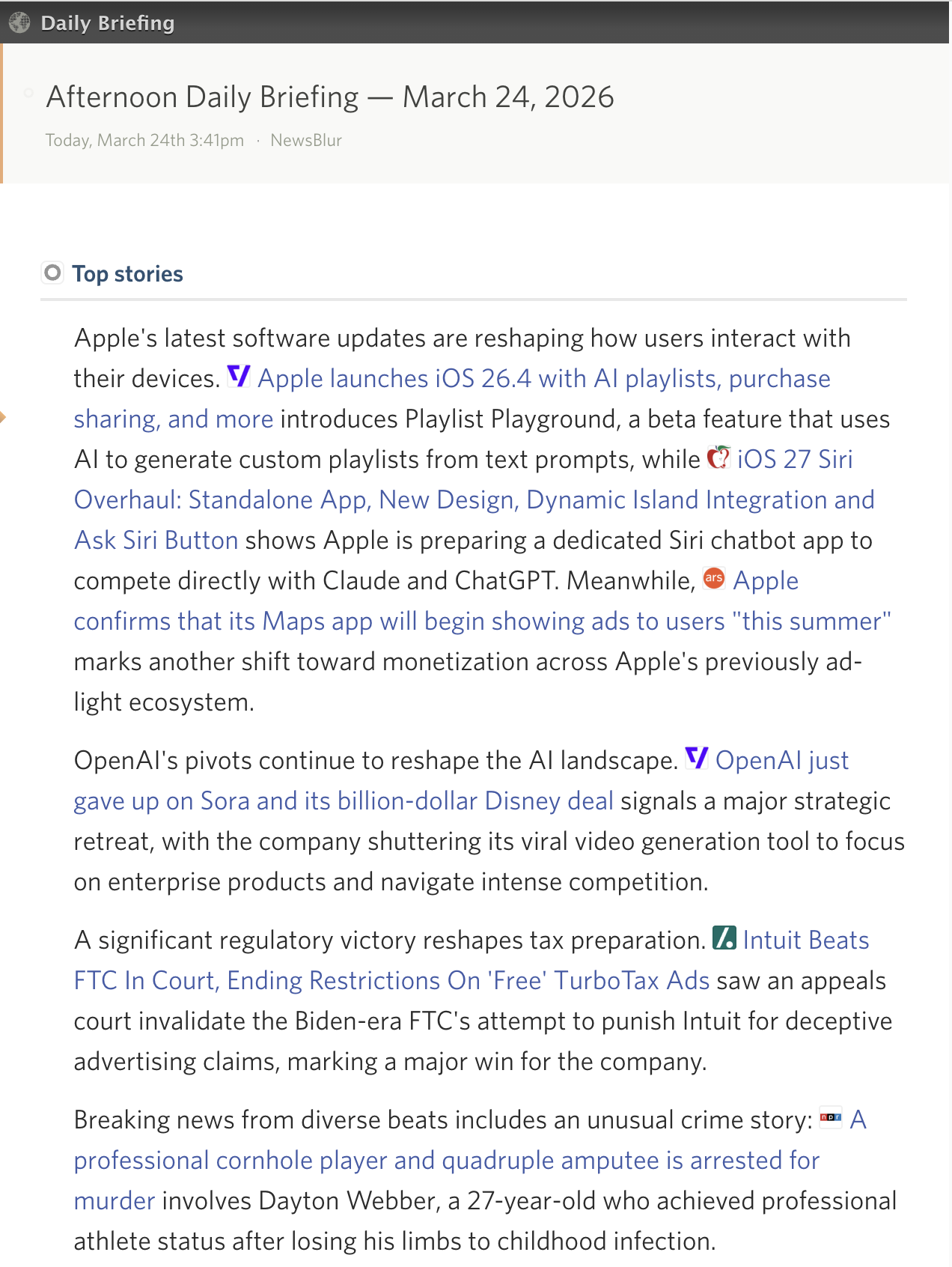952x1267 pixels.
Task: Click the MacRumors apple favicon before iOS 27 Siri
Action: [718, 457]
